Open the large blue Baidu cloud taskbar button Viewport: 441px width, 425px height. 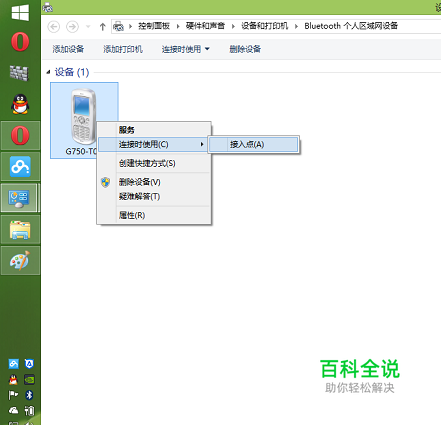20,167
